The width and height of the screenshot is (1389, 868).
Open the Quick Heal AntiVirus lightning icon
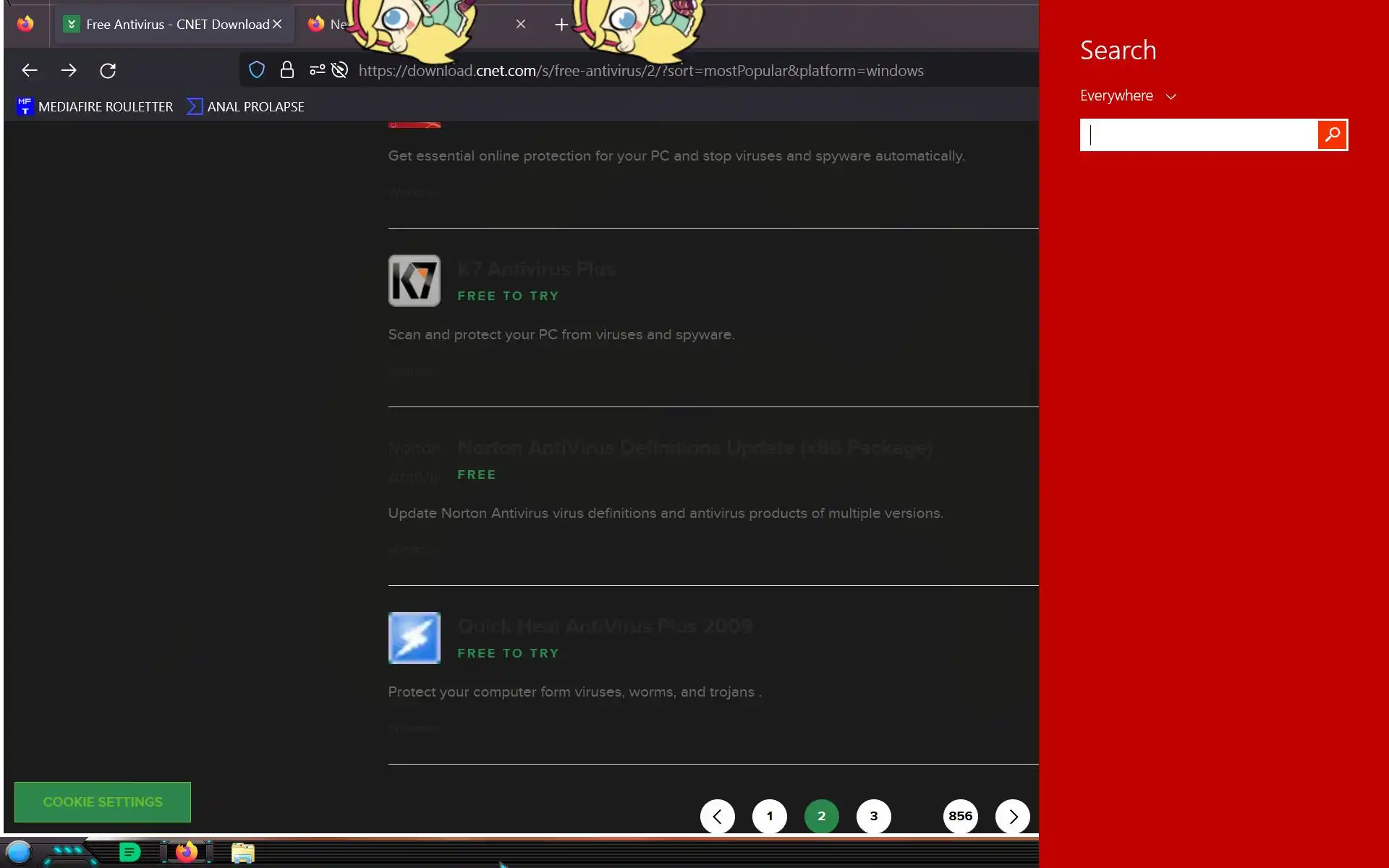414,638
